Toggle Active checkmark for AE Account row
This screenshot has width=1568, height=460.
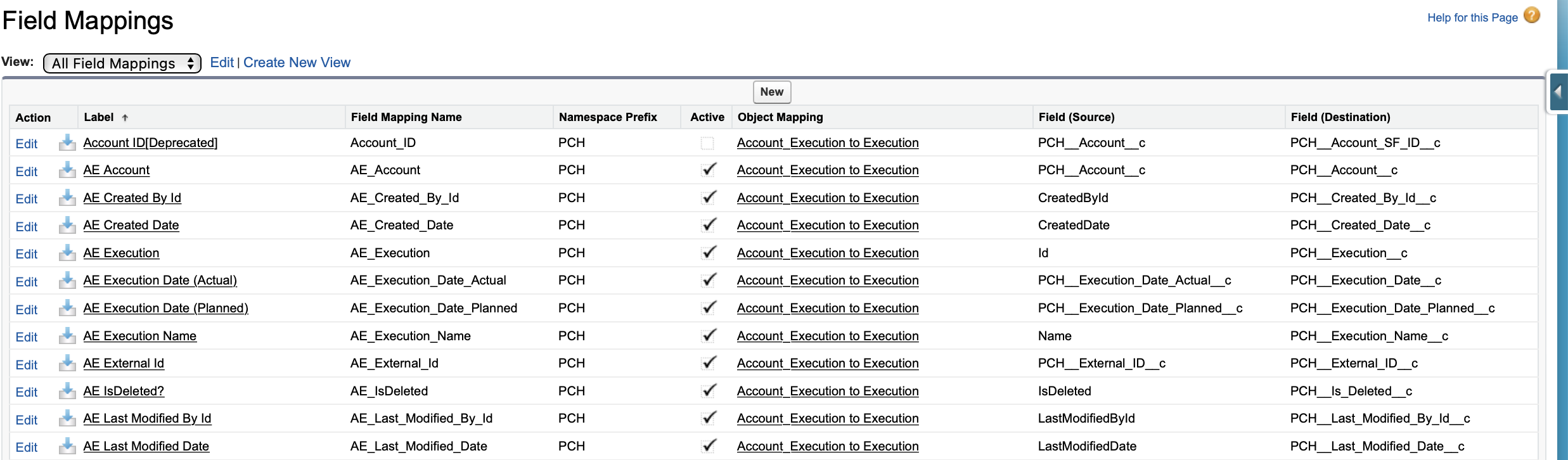[709, 170]
